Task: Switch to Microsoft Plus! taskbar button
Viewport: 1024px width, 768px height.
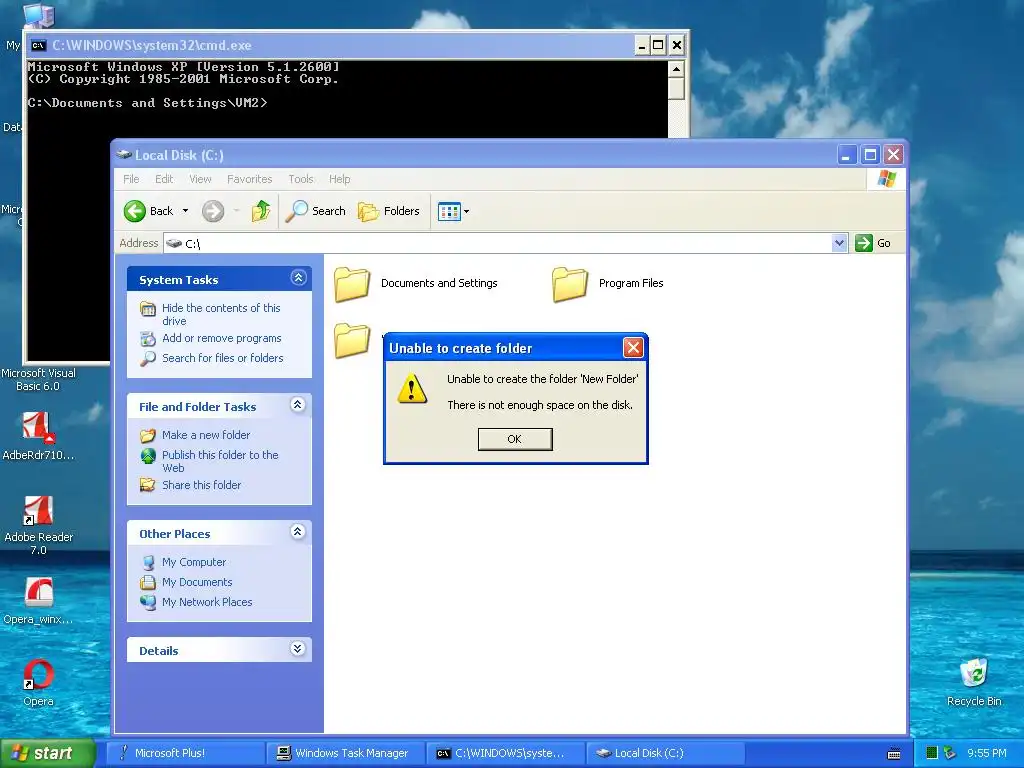Action: pos(184,753)
